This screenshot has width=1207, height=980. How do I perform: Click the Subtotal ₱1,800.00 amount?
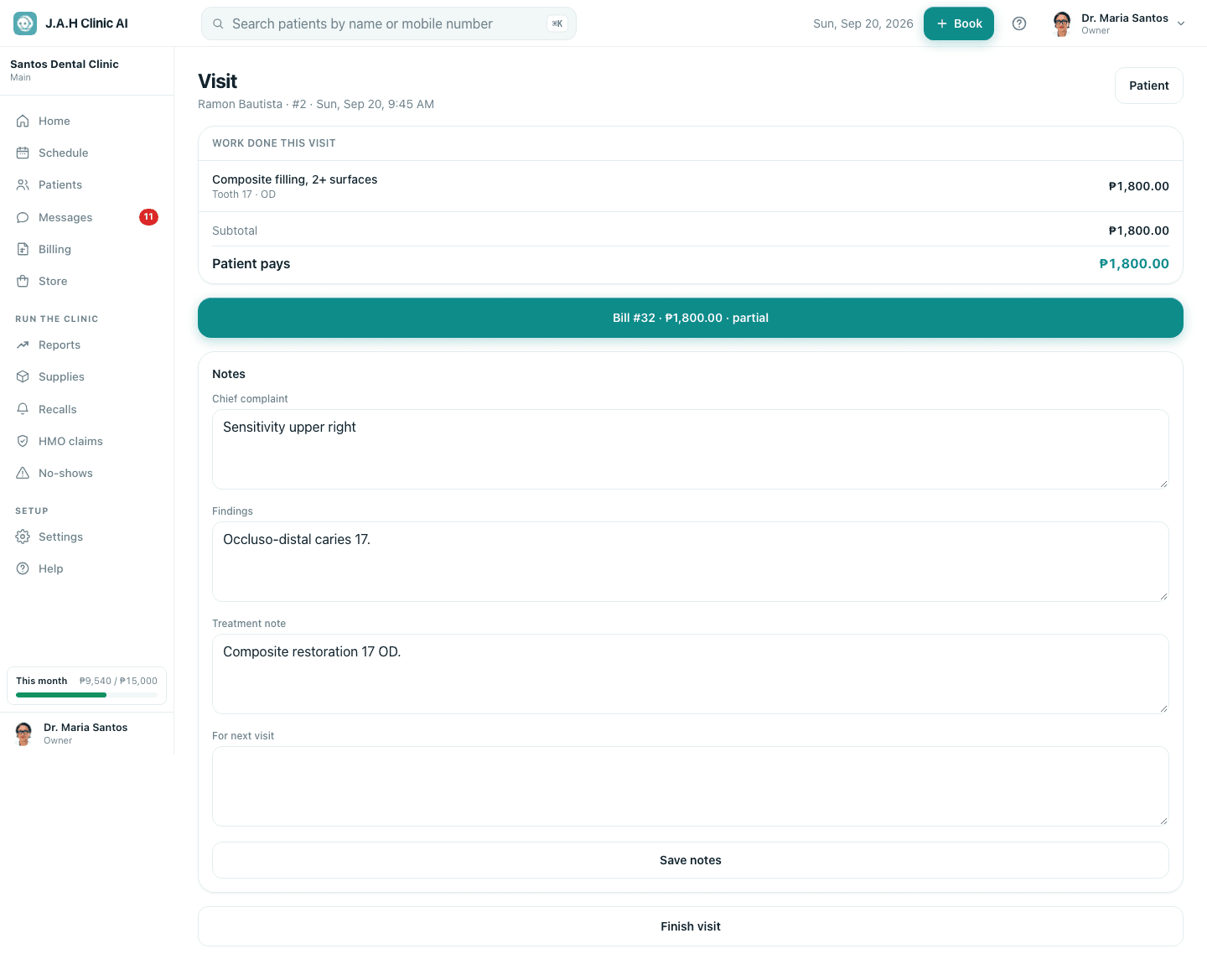click(1138, 231)
